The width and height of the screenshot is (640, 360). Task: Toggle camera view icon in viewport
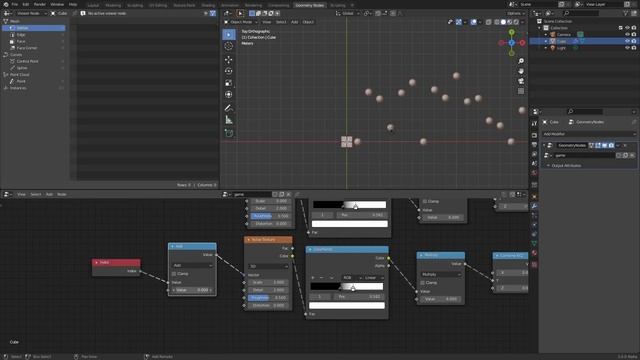coord(521,81)
